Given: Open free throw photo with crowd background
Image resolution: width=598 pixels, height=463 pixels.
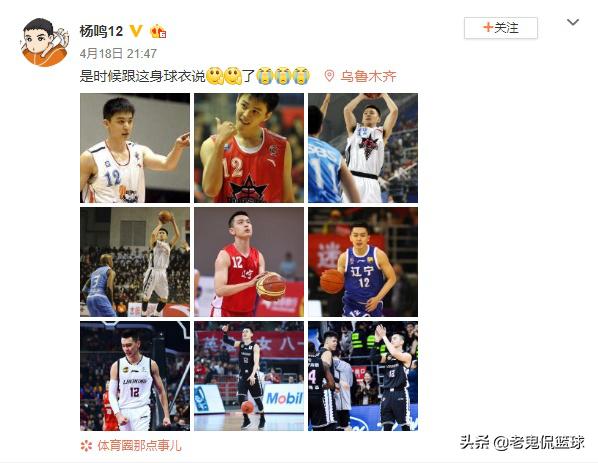Looking at the screenshot, I should click(135, 262).
